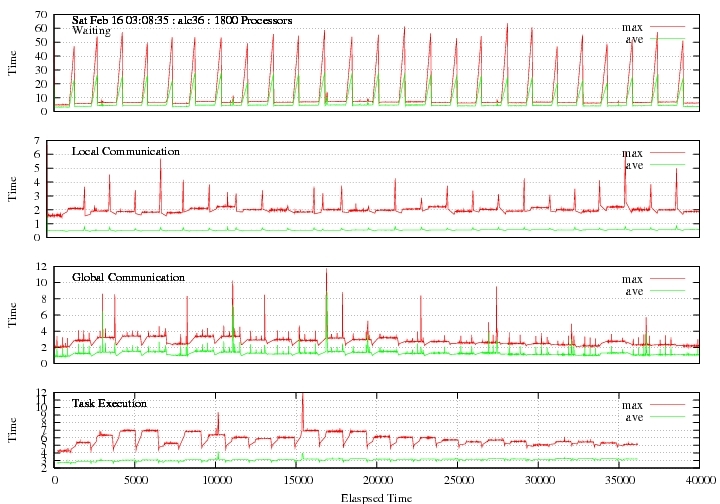Click the 'Waiting' label in top plot
Viewport: 720px width, 504px height.
[91, 31]
